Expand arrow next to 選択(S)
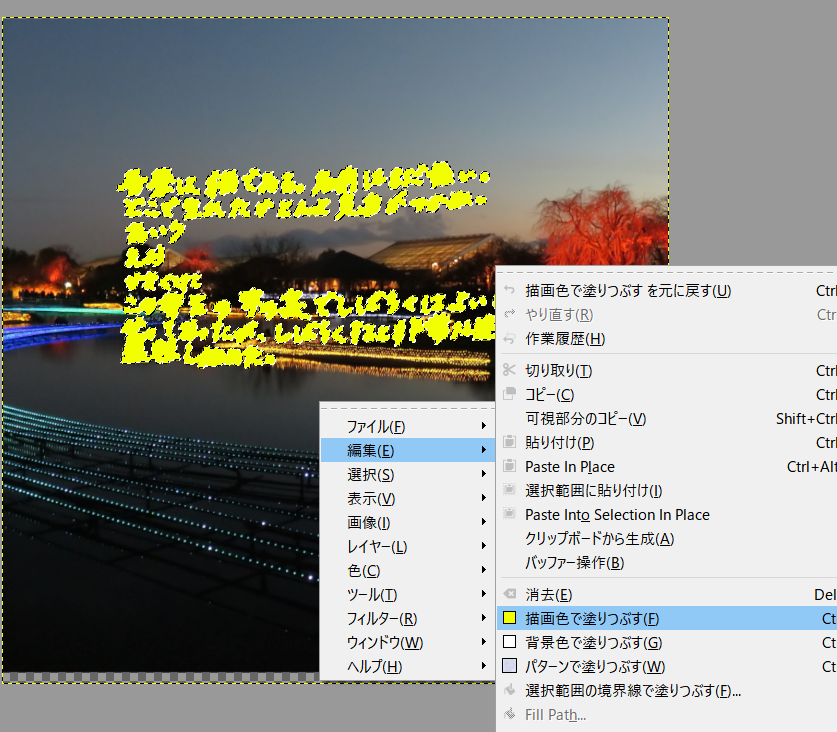Screen dimensions: 837x732 pyautogui.click(x=484, y=474)
